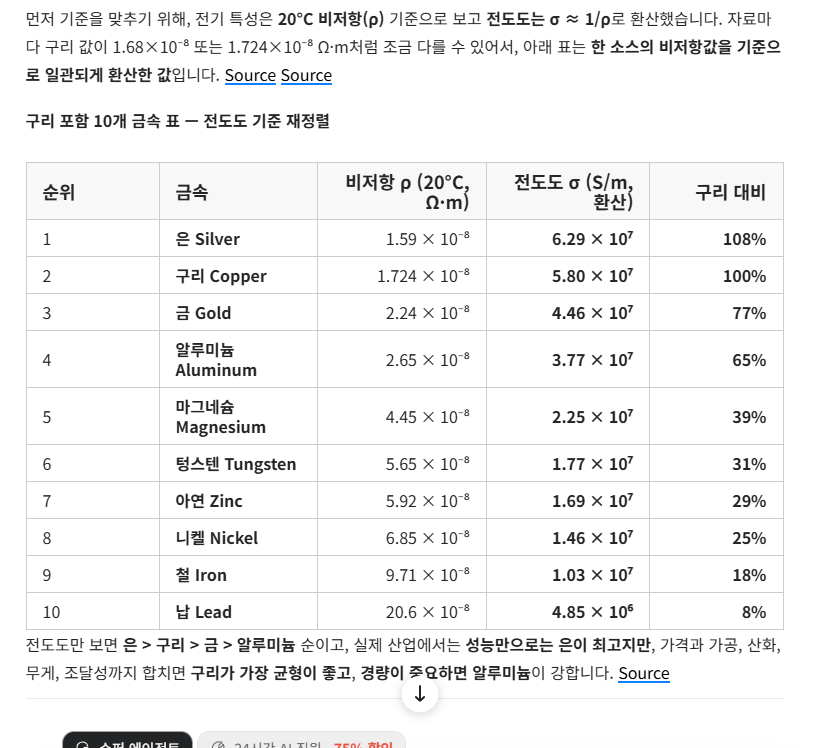Open the second Source link in top paragraph
This screenshot has width=837, height=748.
(x=306, y=76)
